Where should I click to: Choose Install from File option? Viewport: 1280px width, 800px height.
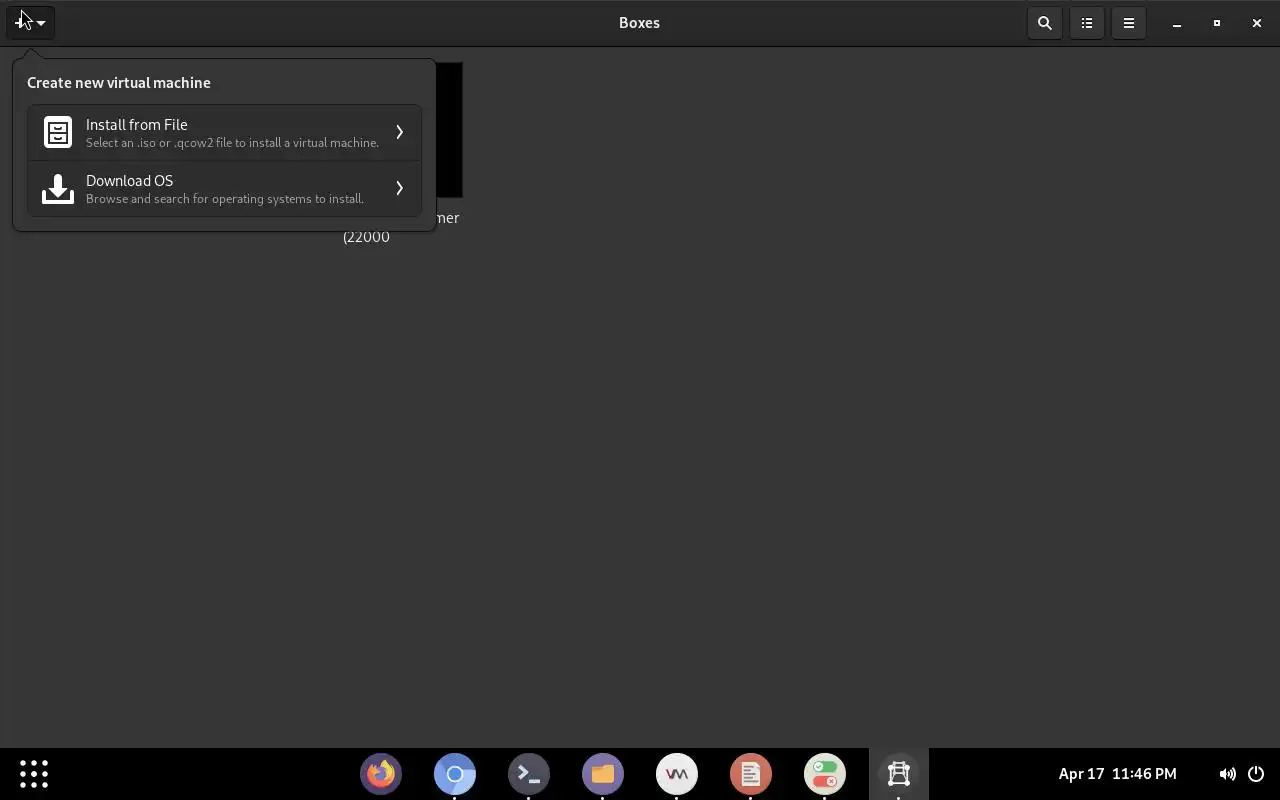tap(224, 132)
